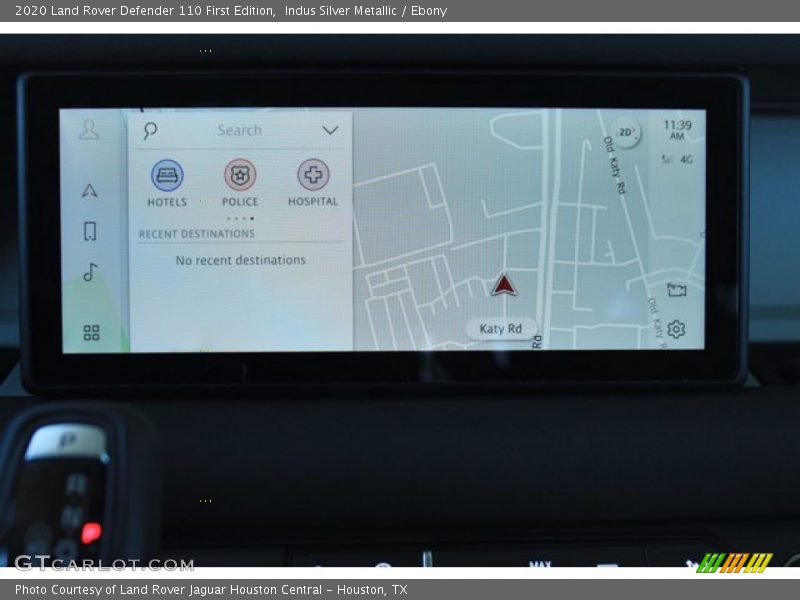Image resolution: width=800 pixels, height=600 pixels.
Task: Tap the search magnifier icon
Action: click(150, 131)
